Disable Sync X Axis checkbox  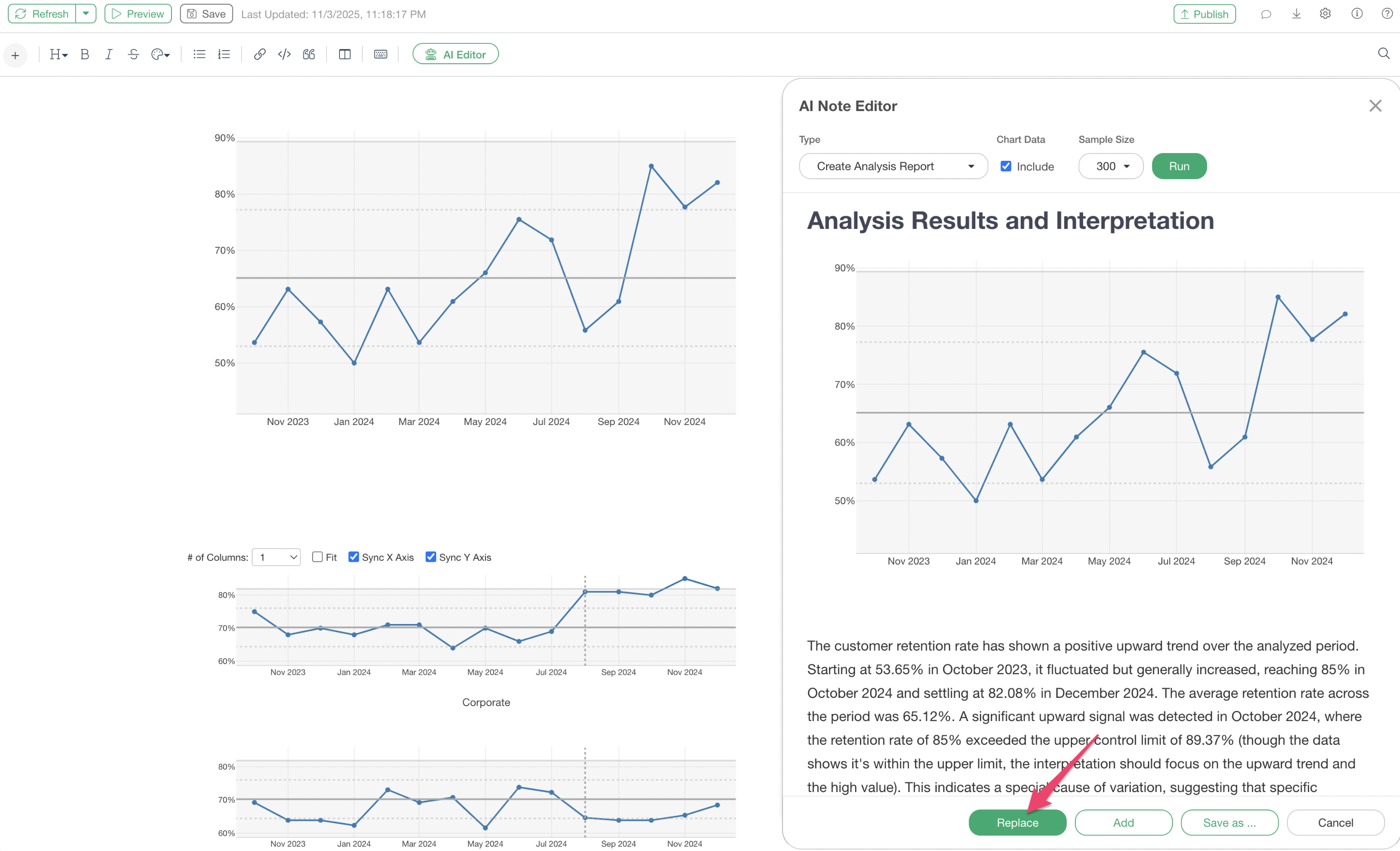click(354, 557)
